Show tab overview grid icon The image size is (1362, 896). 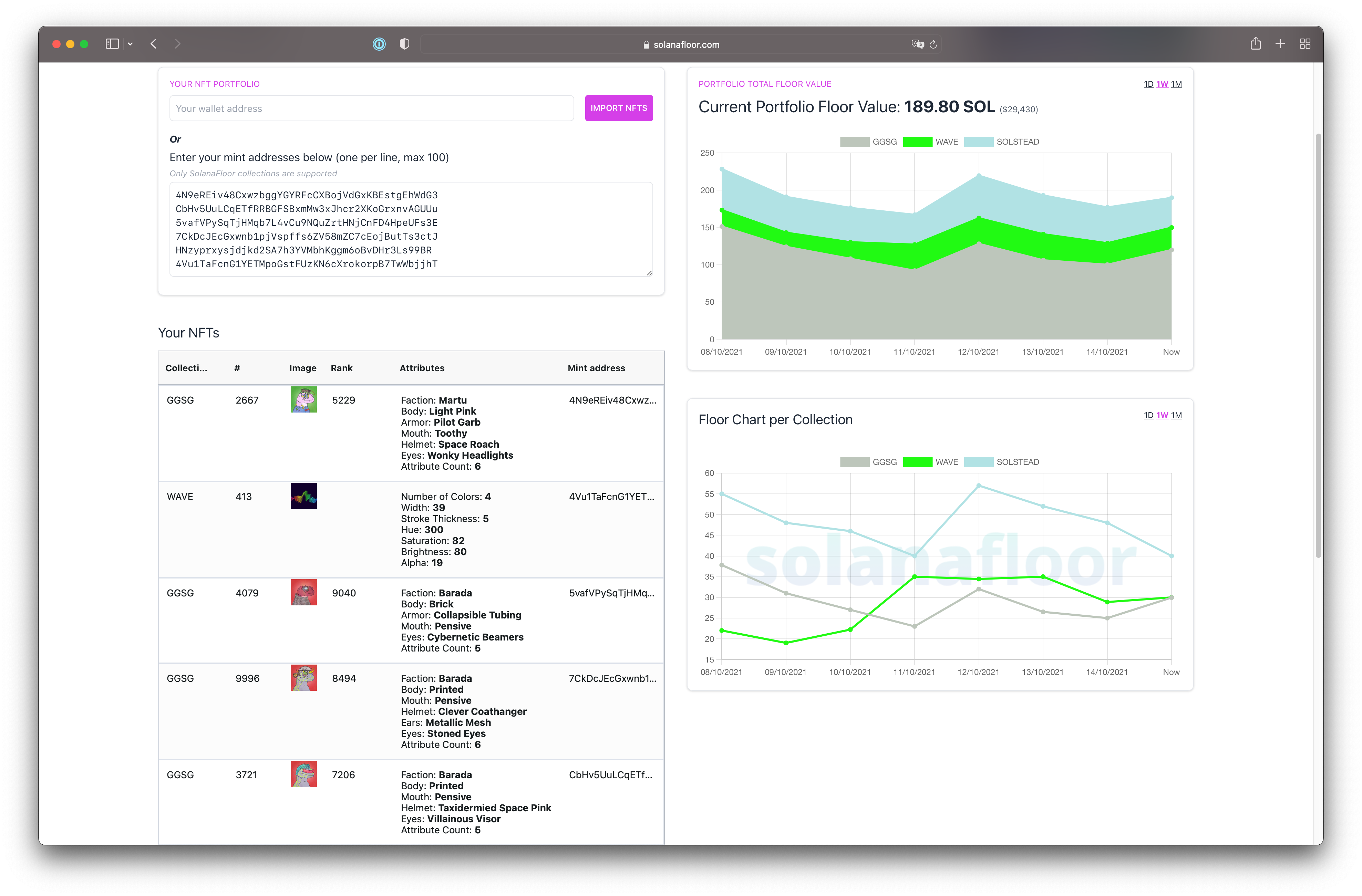(1305, 44)
